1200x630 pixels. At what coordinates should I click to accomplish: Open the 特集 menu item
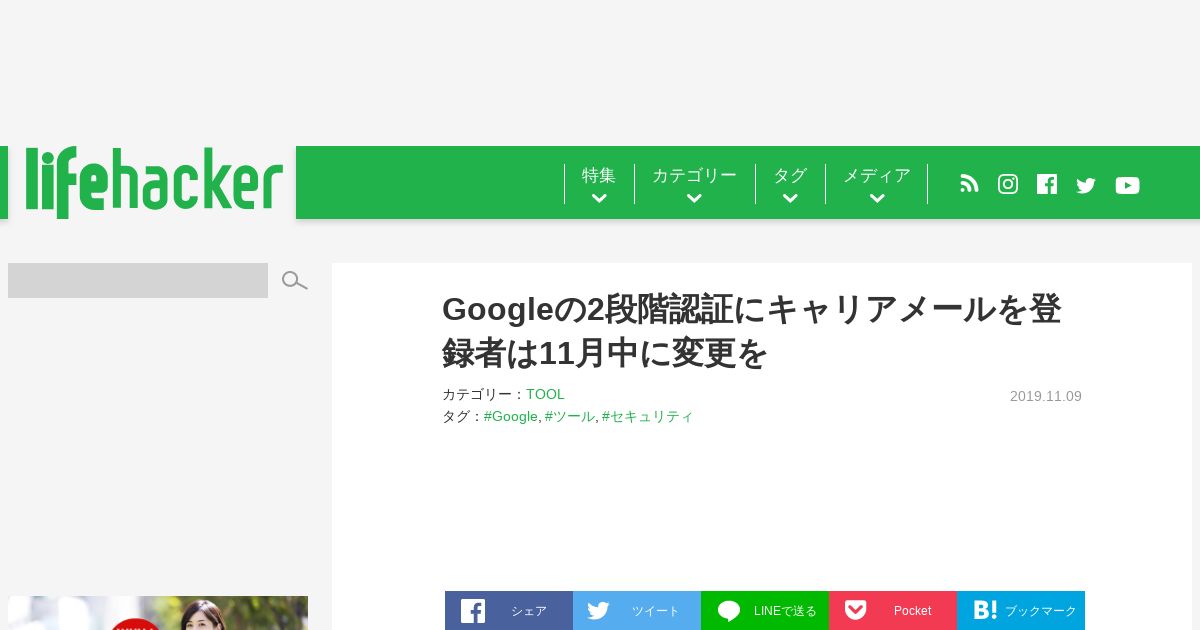(x=599, y=175)
